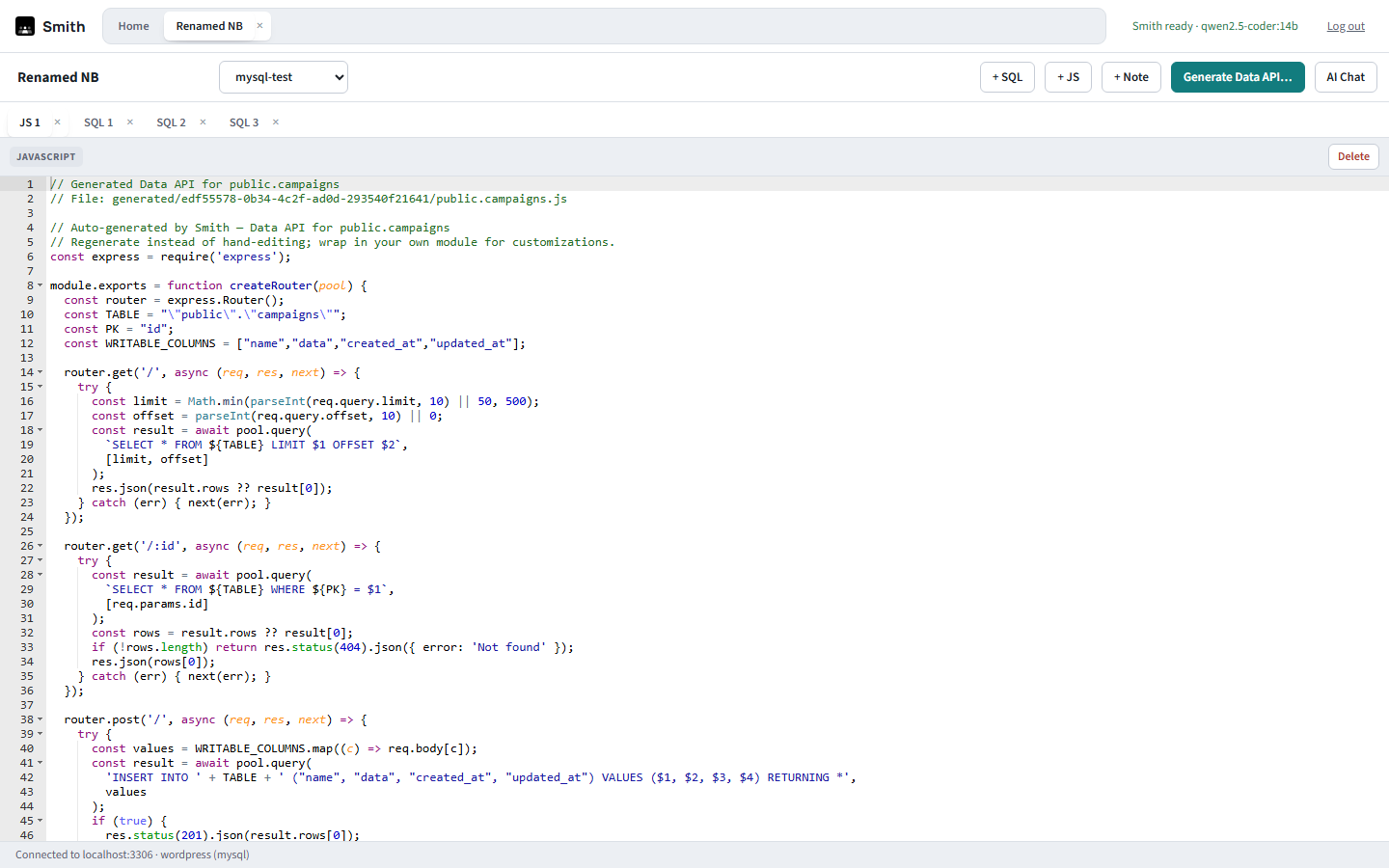
Task: Add a new JS cell
Action: coord(1068,77)
